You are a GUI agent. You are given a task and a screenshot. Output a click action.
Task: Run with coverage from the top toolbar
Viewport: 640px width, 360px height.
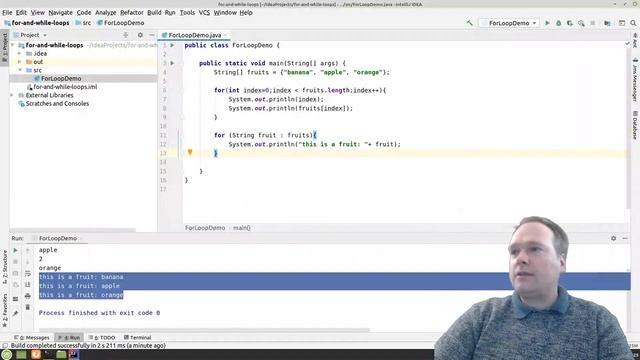[x=570, y=23]
